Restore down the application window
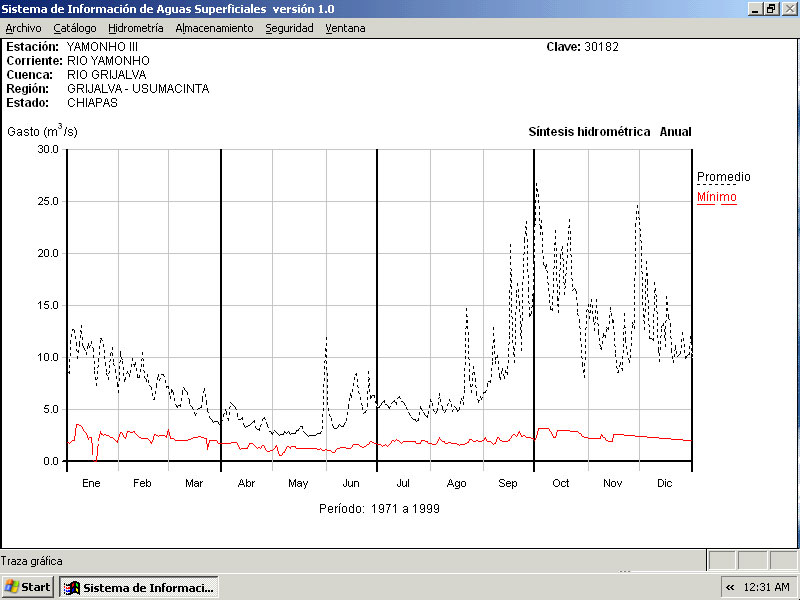 point(771,8)
